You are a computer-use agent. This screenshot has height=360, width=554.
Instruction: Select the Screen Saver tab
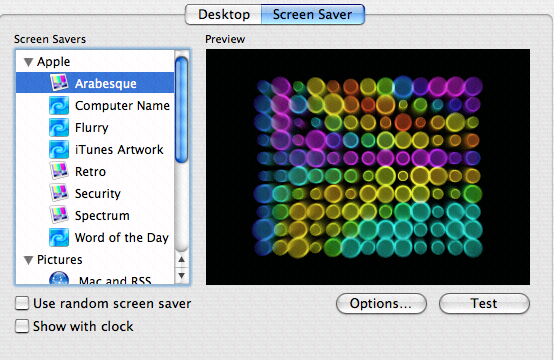[313, 14]
